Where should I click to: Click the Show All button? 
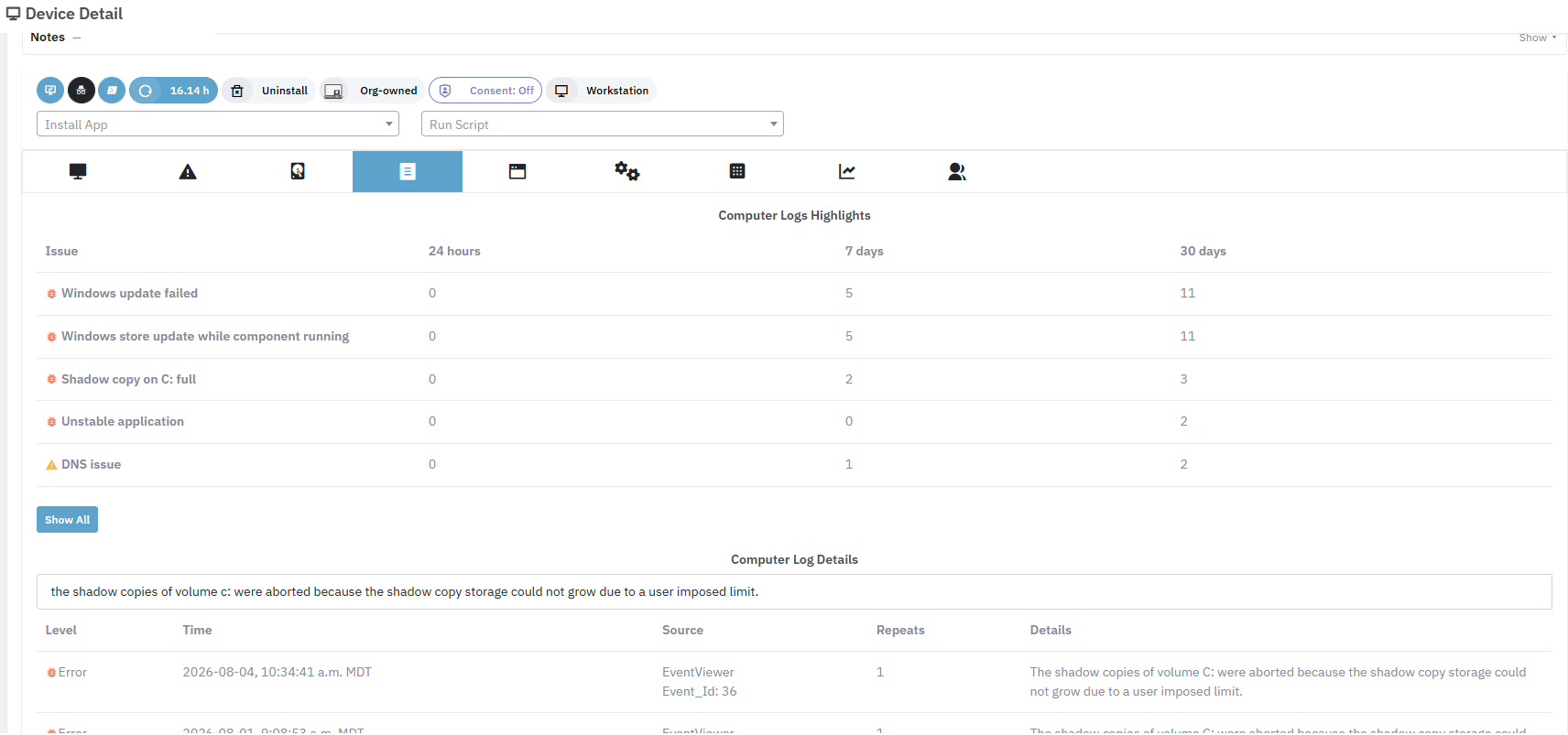[x=67, y=519]
